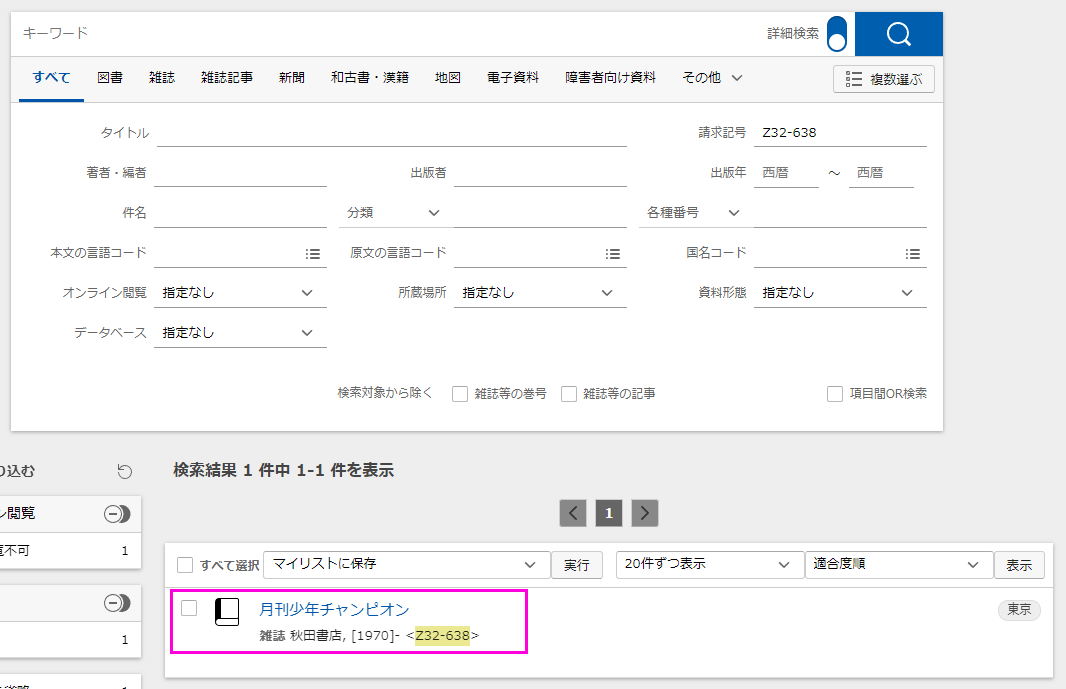1066x689 pixels.
Task: Select the 和古書・漢籍 tab
Action: [370, 77]
